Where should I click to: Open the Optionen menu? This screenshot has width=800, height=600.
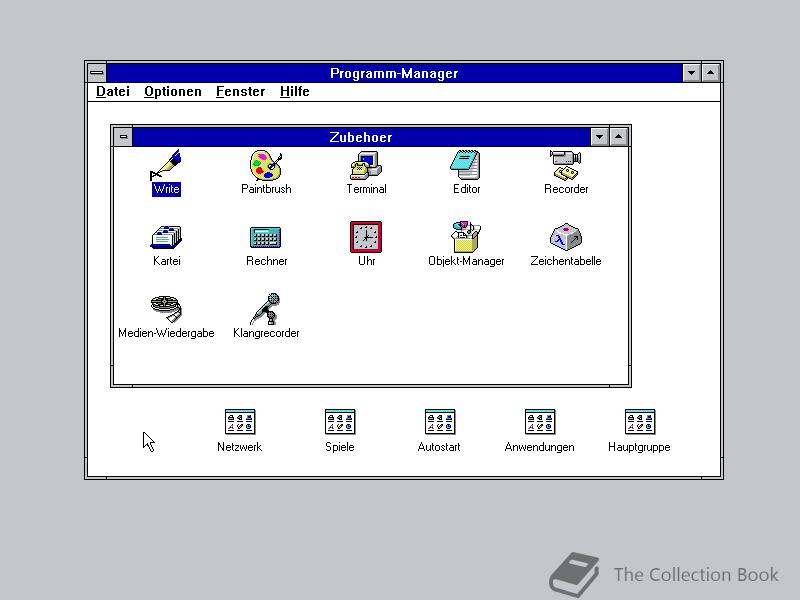point(173,91)
